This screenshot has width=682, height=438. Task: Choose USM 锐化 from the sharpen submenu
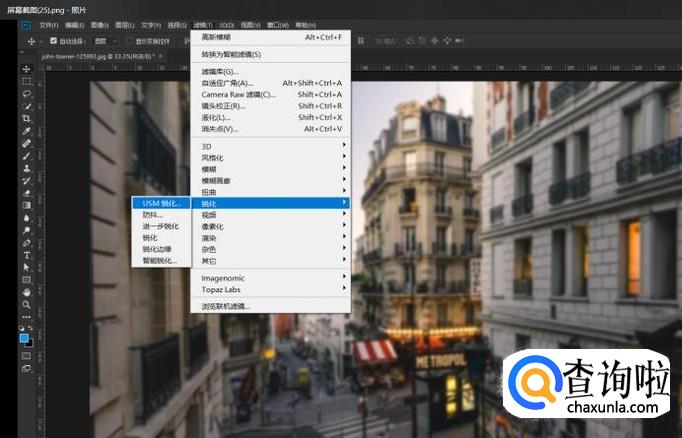160,203
